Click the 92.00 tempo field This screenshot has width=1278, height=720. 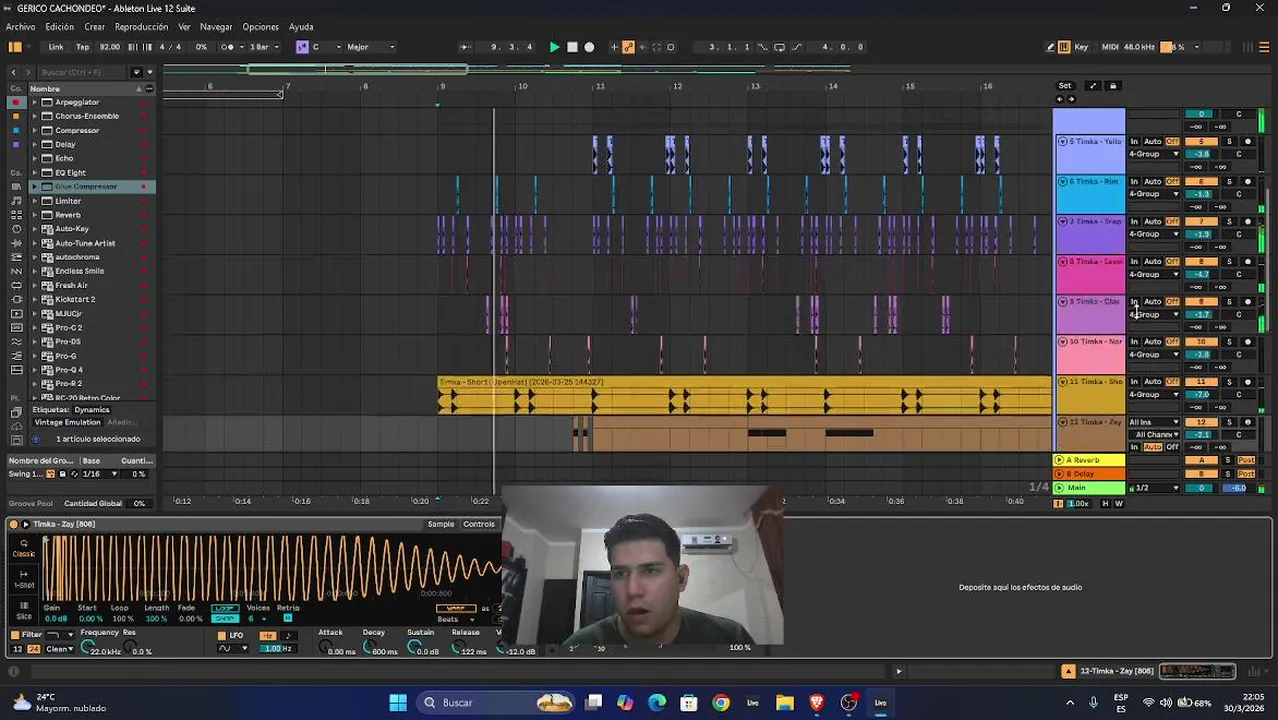click(109, 47)
